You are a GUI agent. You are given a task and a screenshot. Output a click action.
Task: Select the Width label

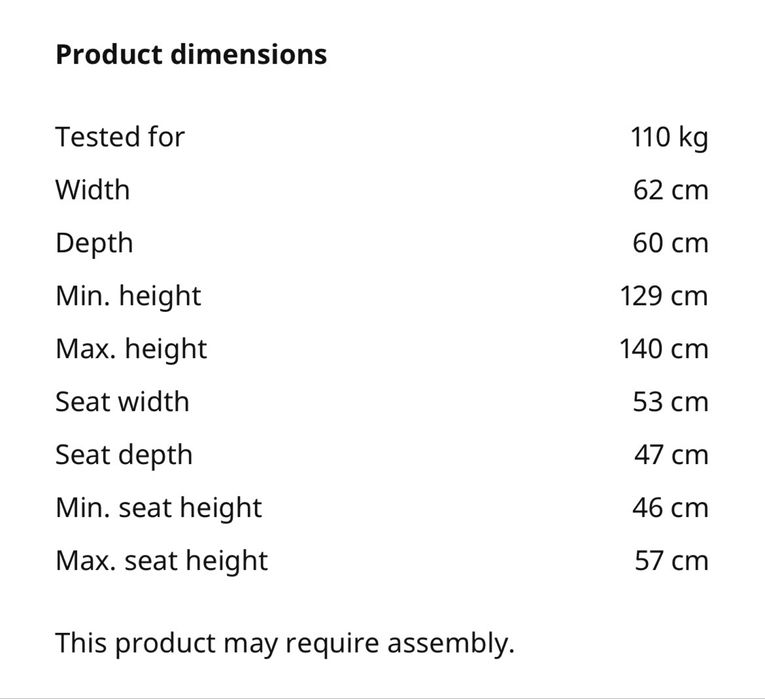[92, 189]
